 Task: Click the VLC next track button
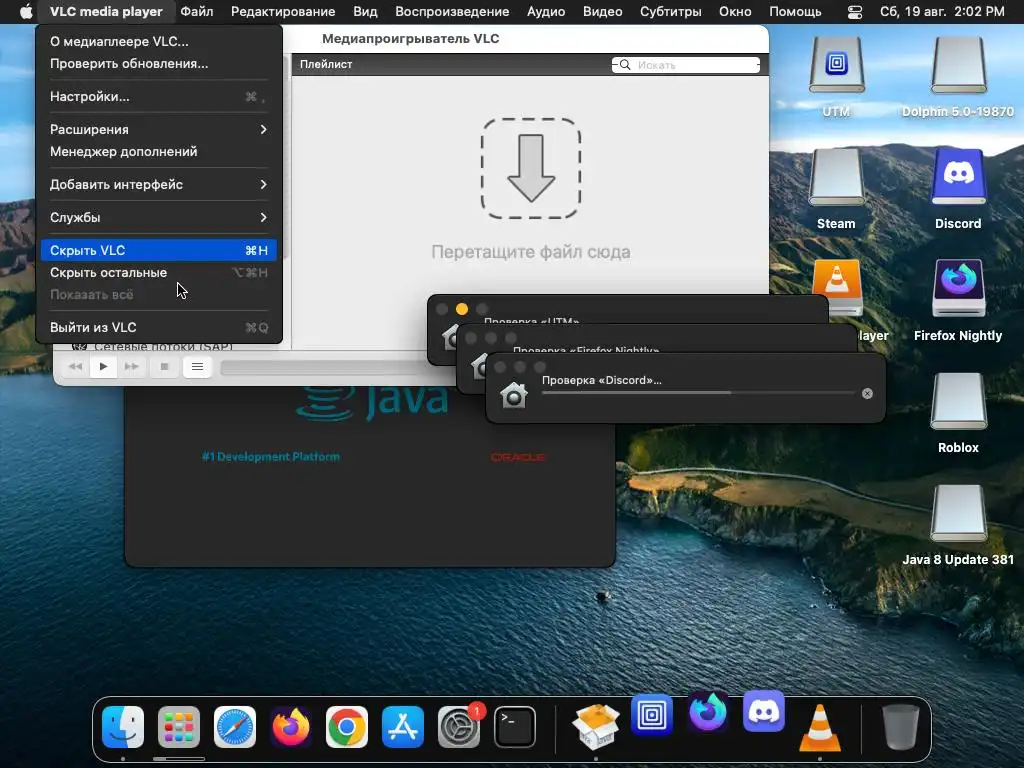131,366
